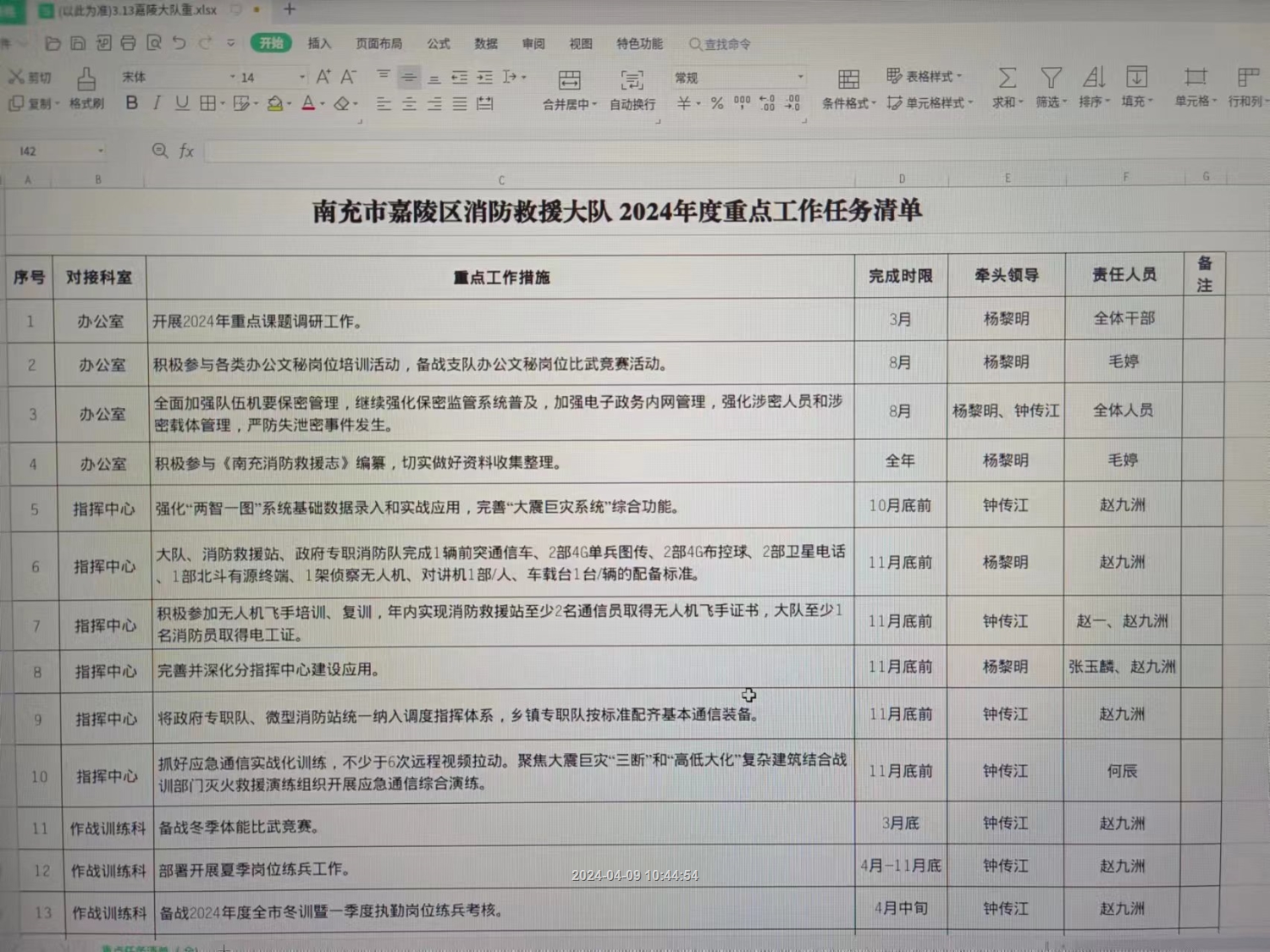Open a new document tab with plus button

[x=289, y=9]
